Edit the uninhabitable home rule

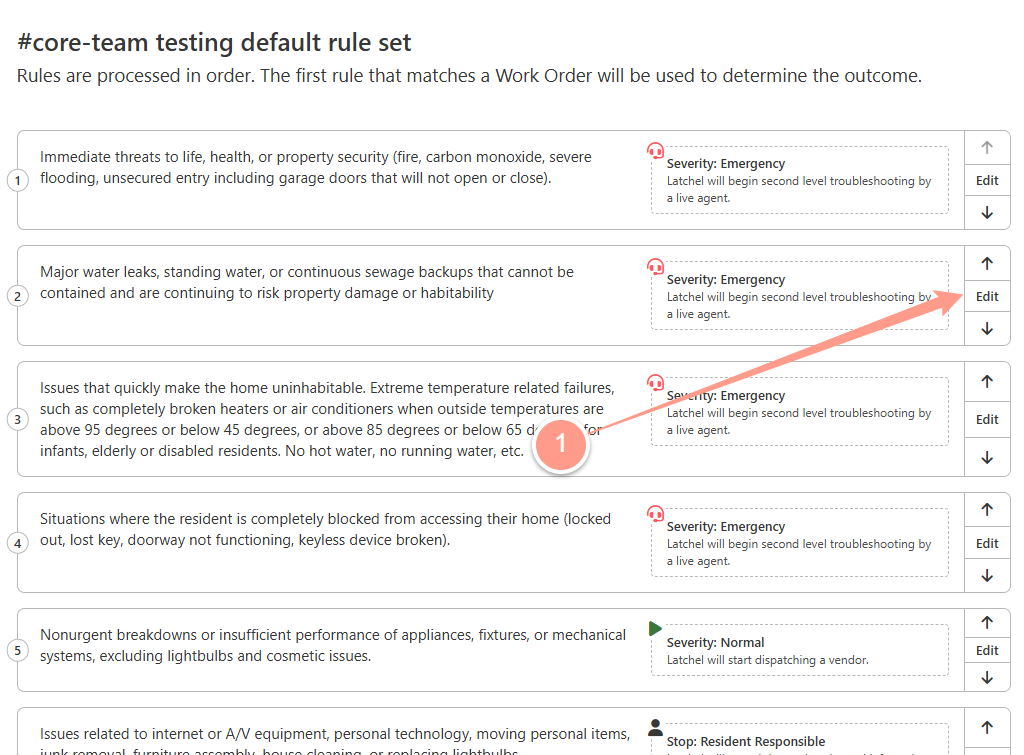(x=987, y=419)
